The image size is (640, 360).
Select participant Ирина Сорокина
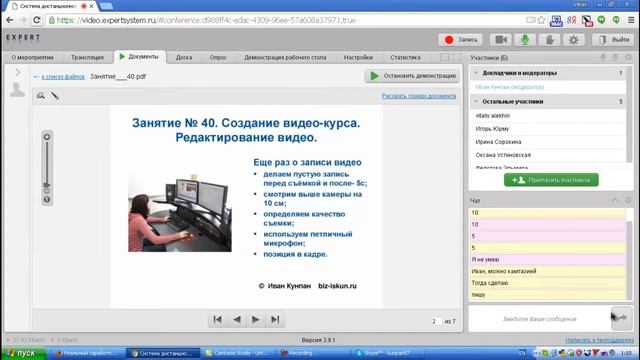[x=498, y=142]
